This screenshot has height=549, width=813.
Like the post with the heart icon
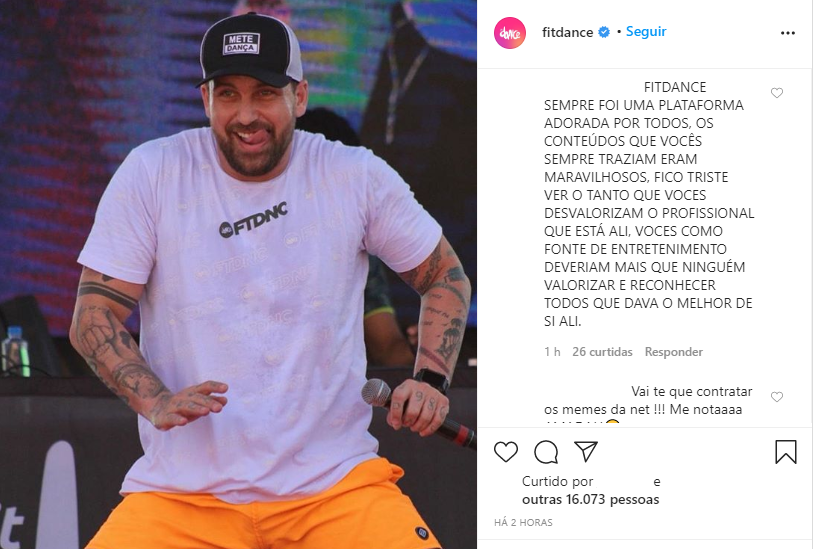[506, 452]
